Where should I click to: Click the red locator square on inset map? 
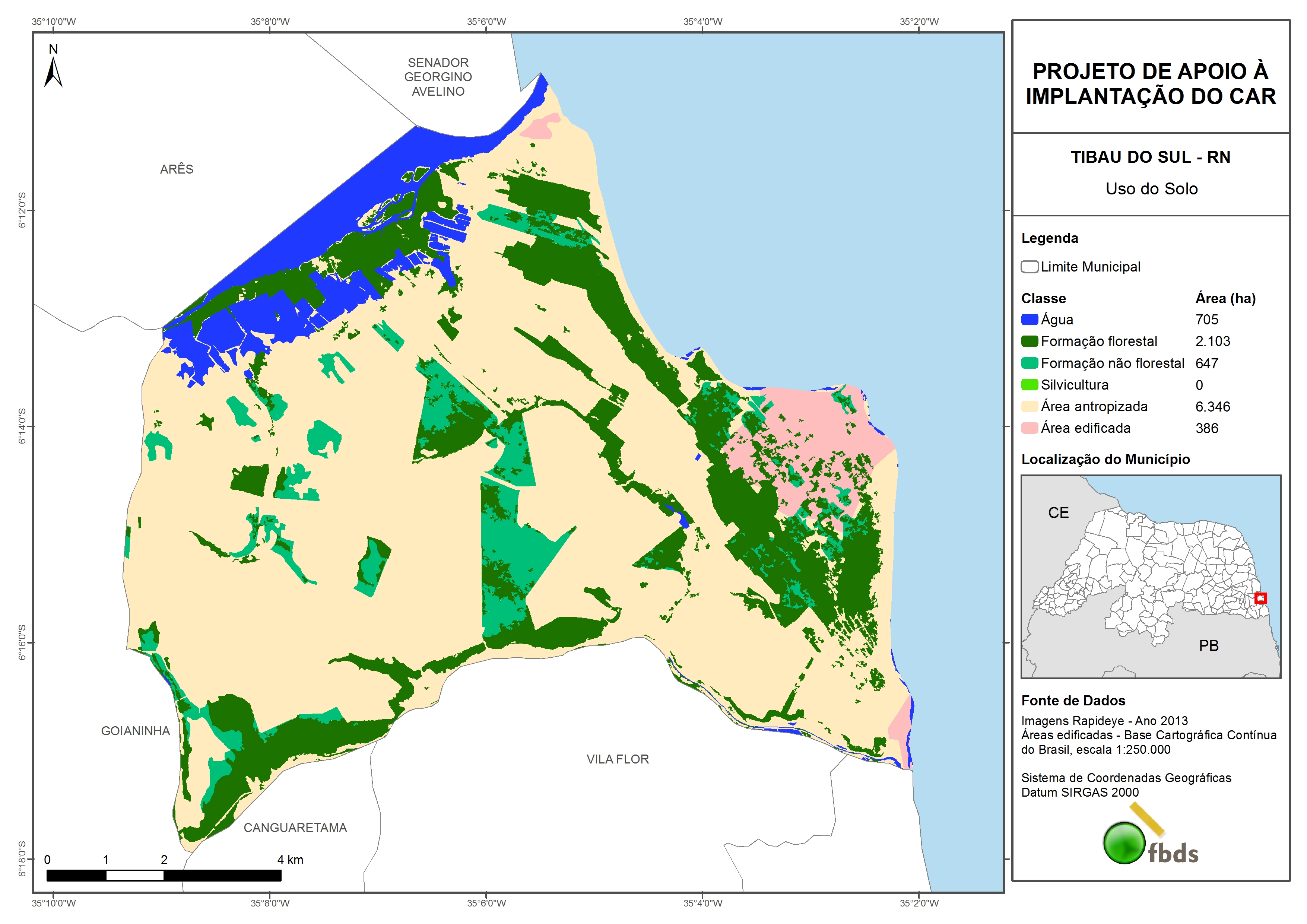(x=1260, y=598)
